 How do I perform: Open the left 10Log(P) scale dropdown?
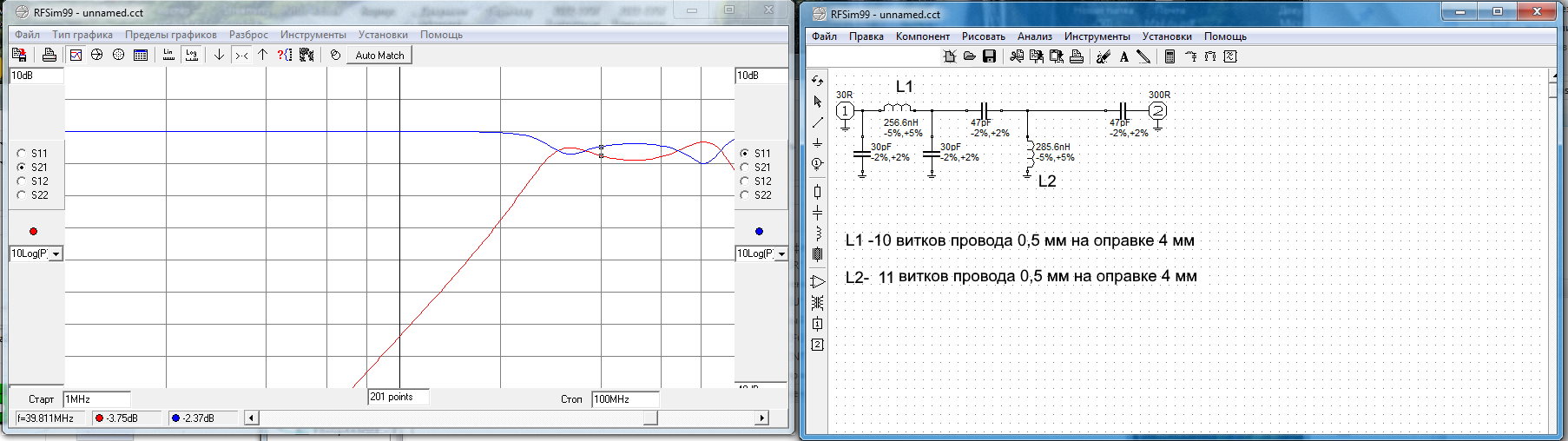click(x=56, y=254)
